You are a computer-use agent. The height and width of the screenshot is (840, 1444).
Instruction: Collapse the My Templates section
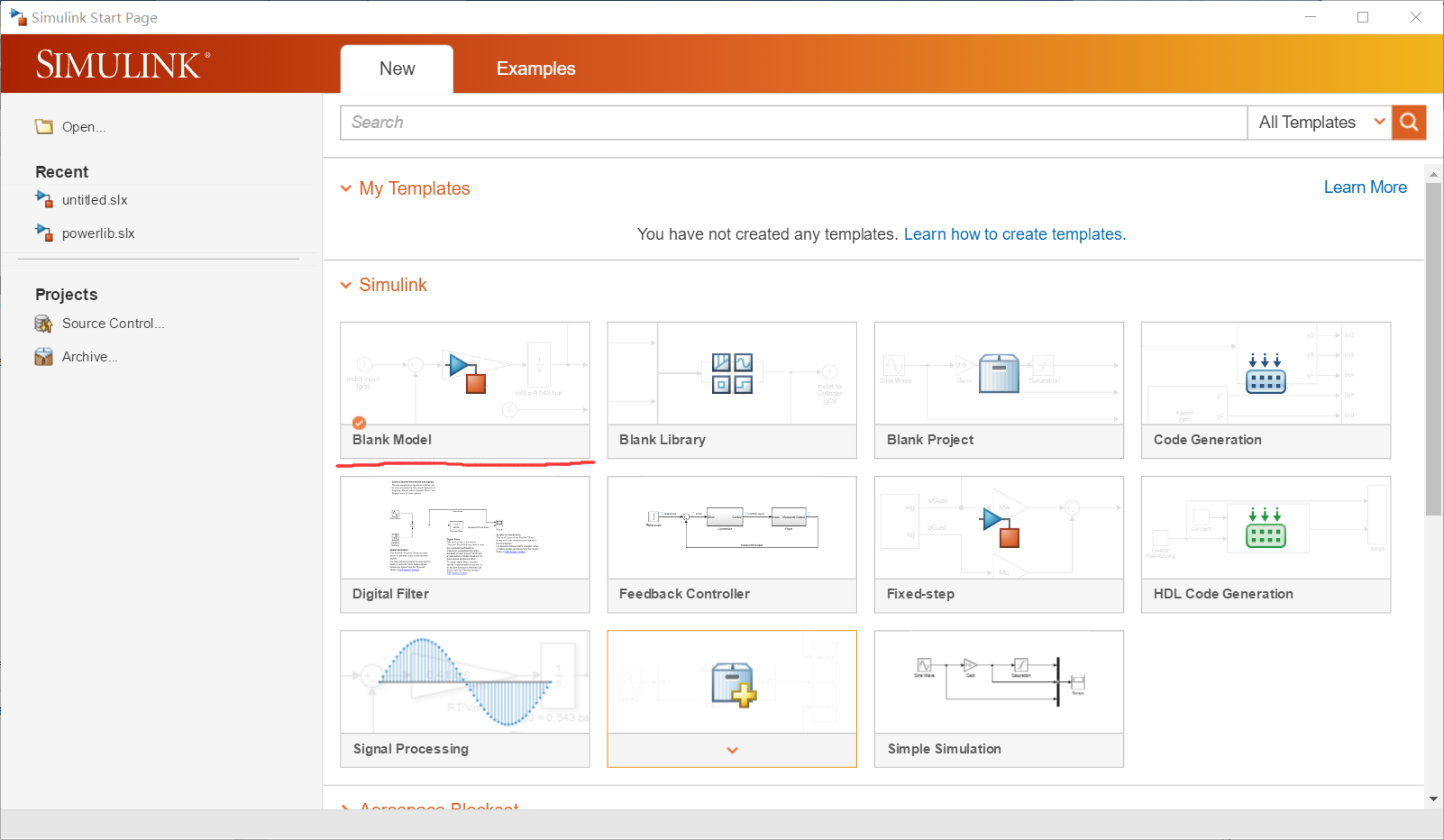click(346, 188)
